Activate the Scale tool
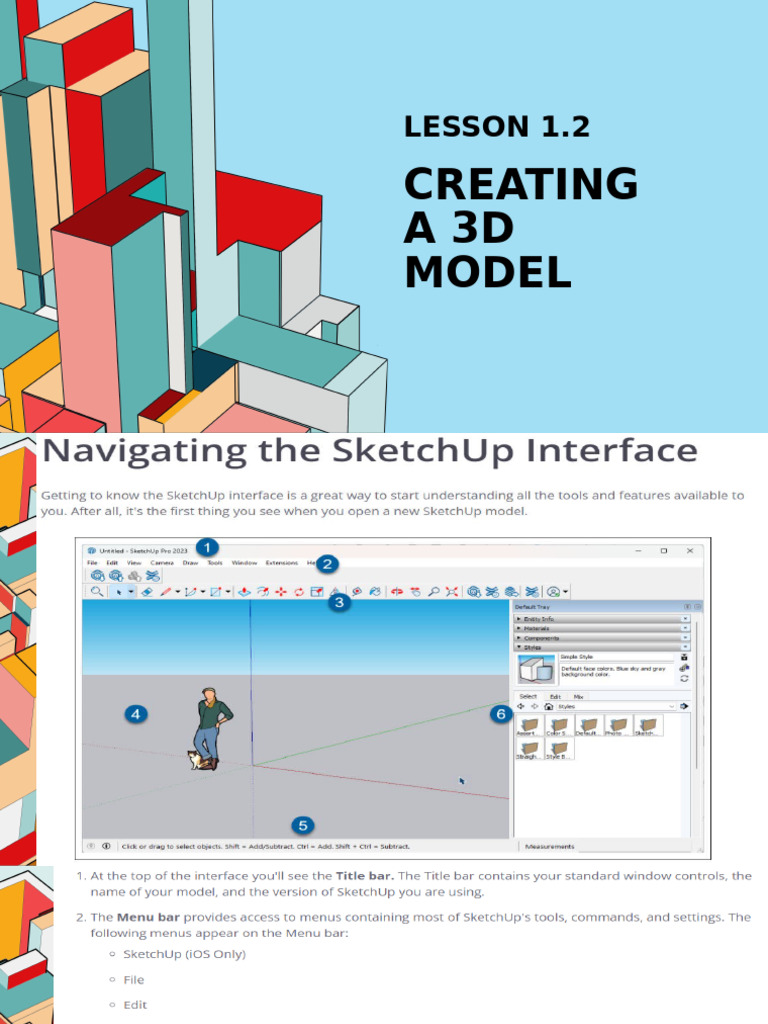The image size is (768, 1024). (317, 592)
